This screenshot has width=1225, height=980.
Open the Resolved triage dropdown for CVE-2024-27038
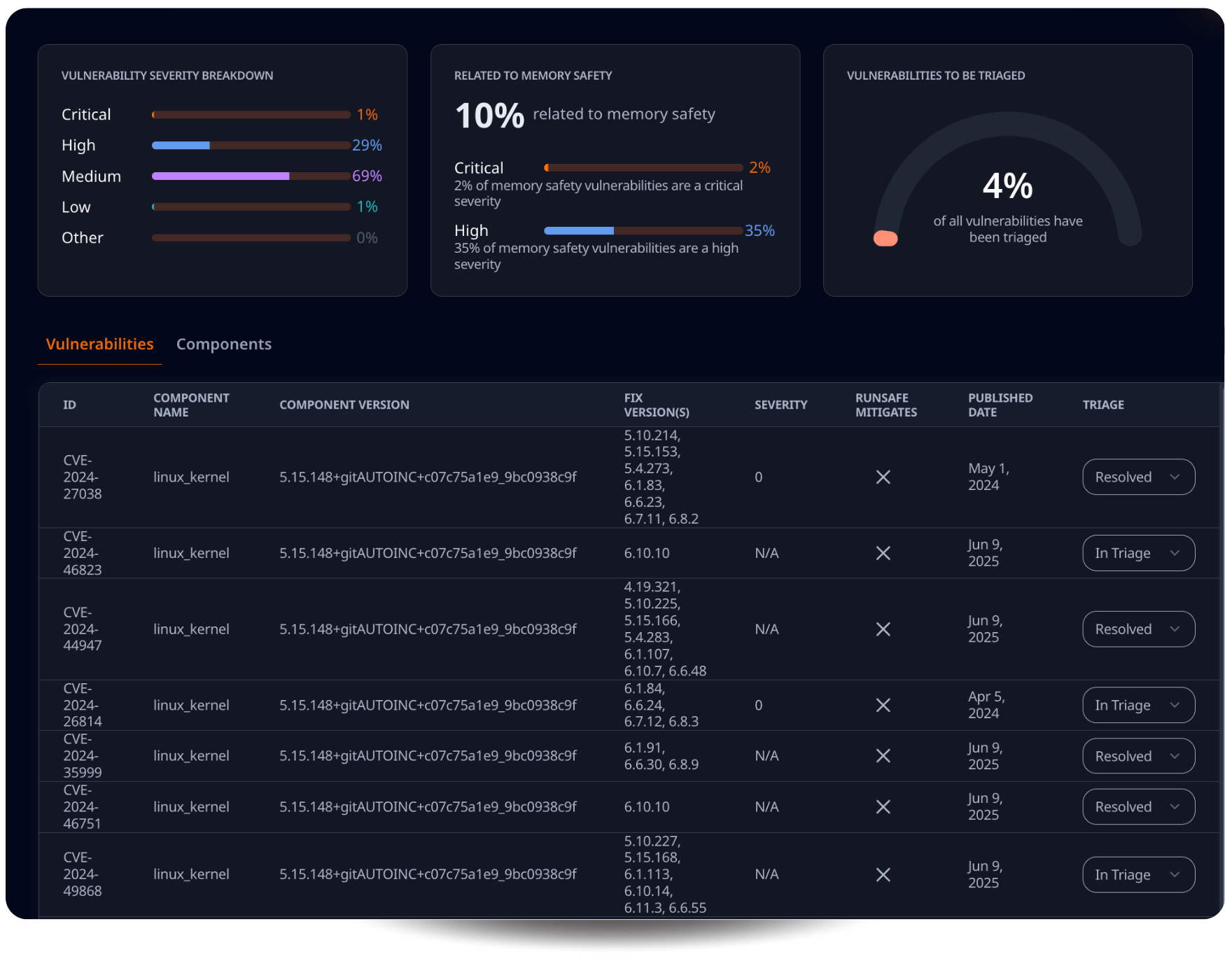point(1138,477)
